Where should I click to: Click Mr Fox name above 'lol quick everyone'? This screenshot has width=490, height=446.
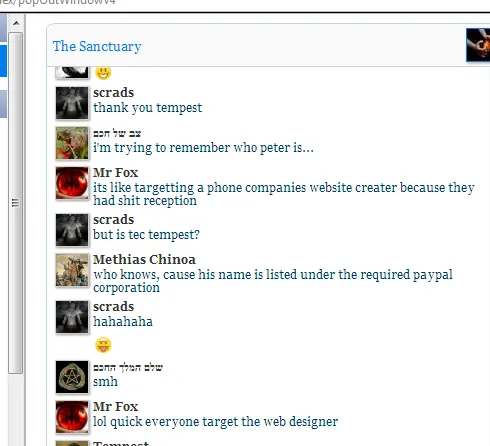tap(115, 407)
